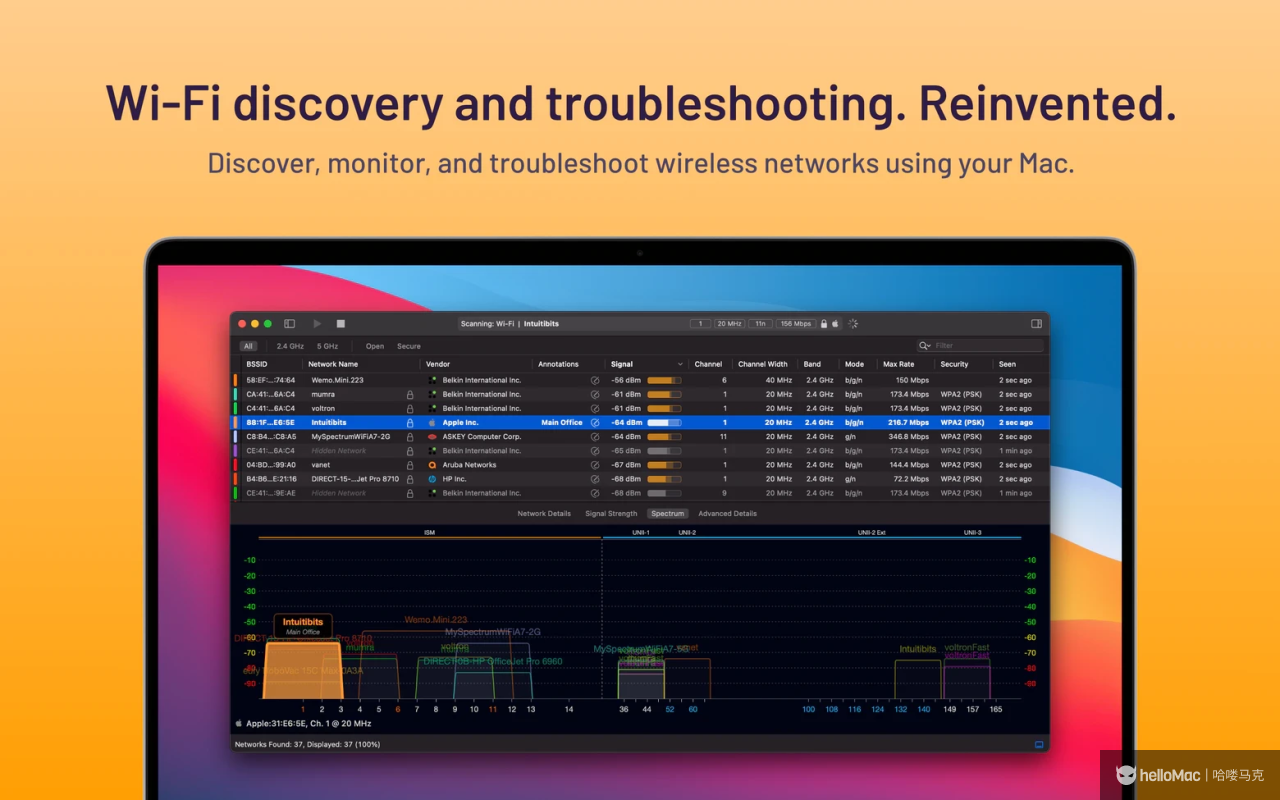The image size is (1280, 800).
Task: Sort by the Security column header
Action: pyautogui.click(x=954, y=364)
